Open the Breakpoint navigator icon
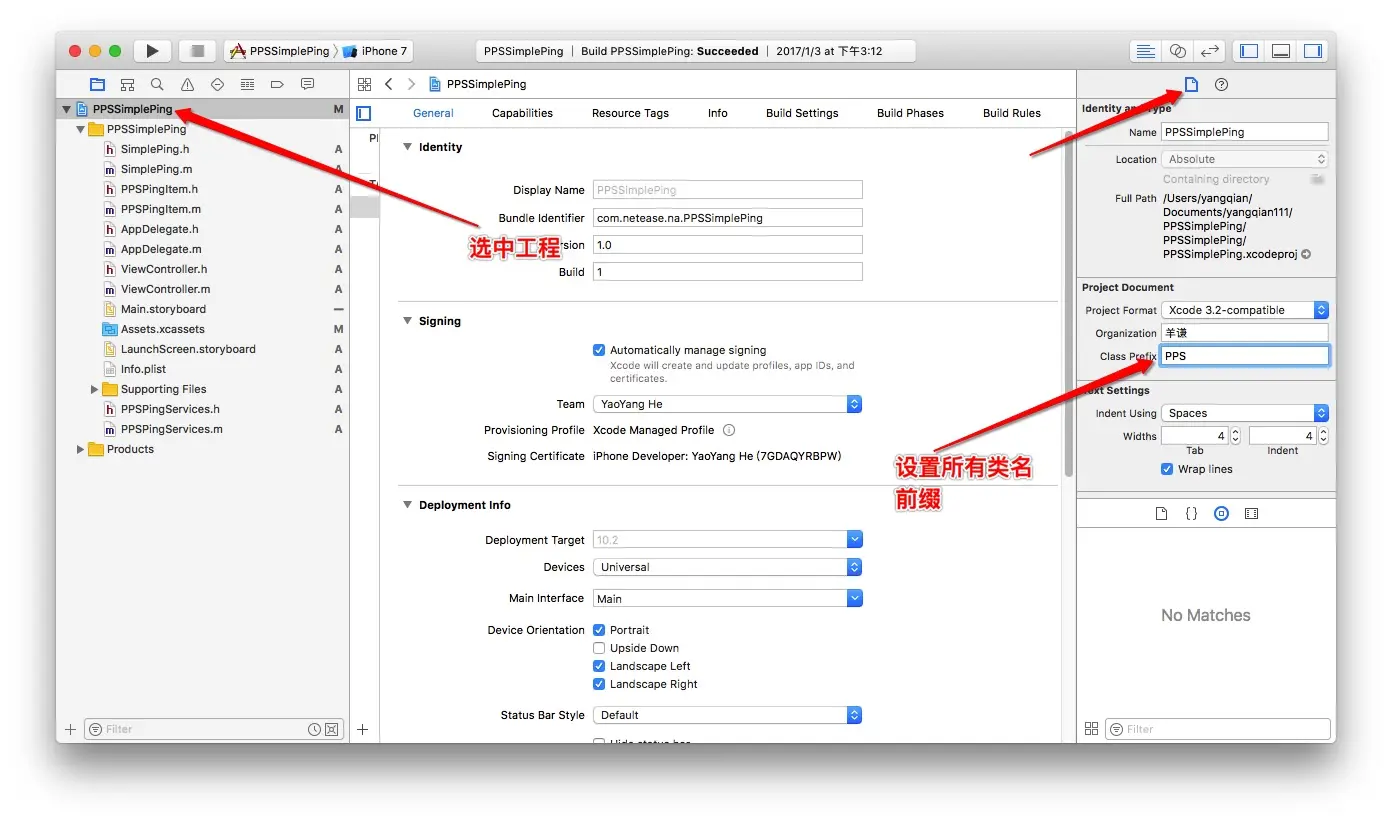This screenshot has width=1392, height=823. click(277, 84)
